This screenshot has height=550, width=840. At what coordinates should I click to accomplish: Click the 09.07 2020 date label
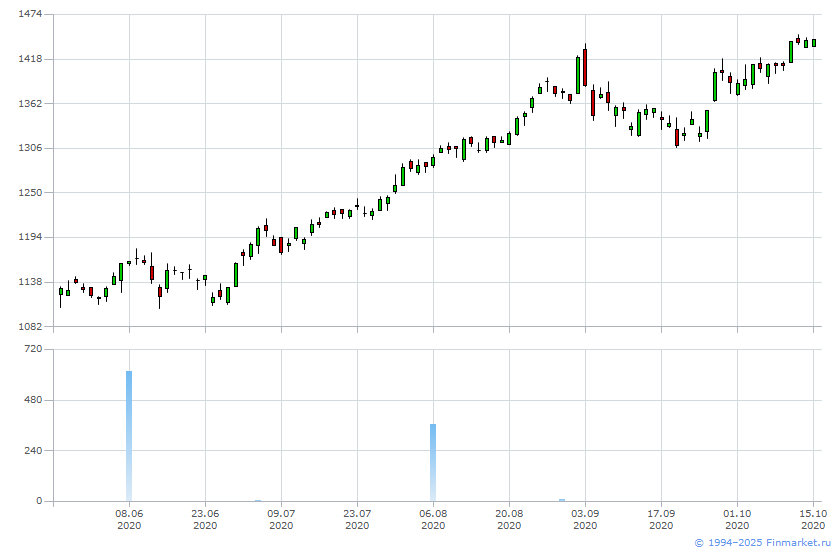coord(281,519)
